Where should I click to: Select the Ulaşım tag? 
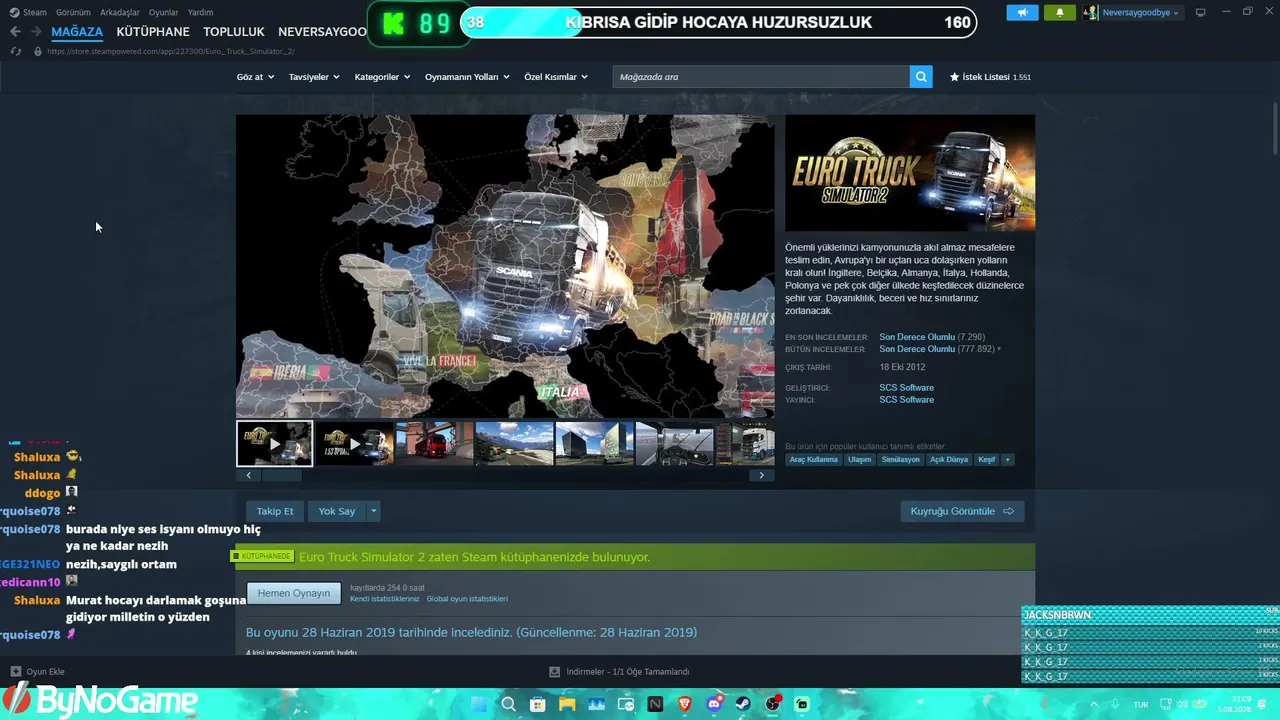pyautogui.click(x=860, y=460)
